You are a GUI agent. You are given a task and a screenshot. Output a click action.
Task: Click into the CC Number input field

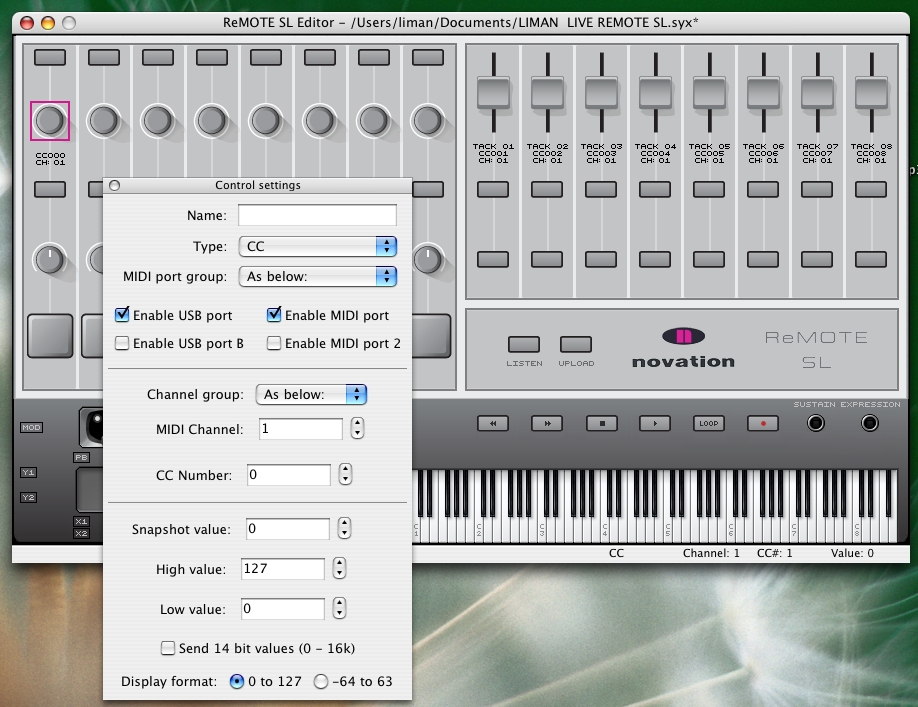pos(289,475)
